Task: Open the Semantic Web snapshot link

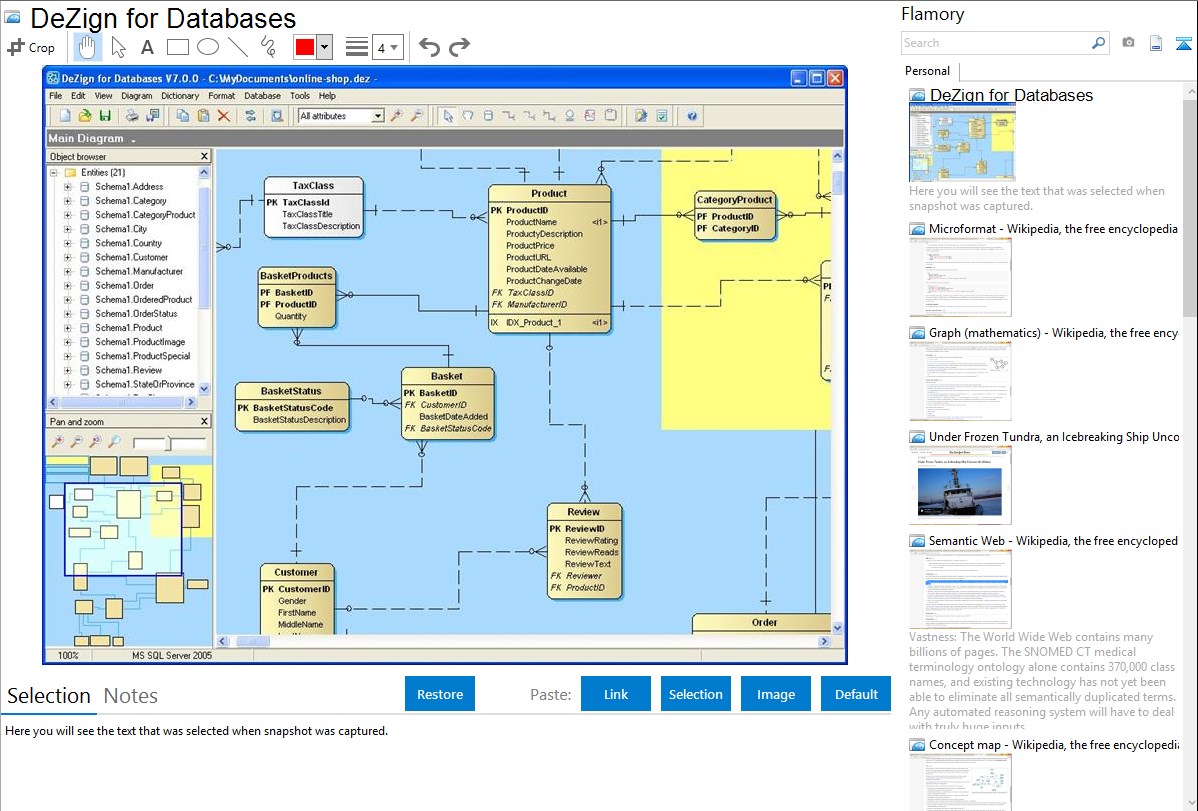Action: click(1053, 540)
